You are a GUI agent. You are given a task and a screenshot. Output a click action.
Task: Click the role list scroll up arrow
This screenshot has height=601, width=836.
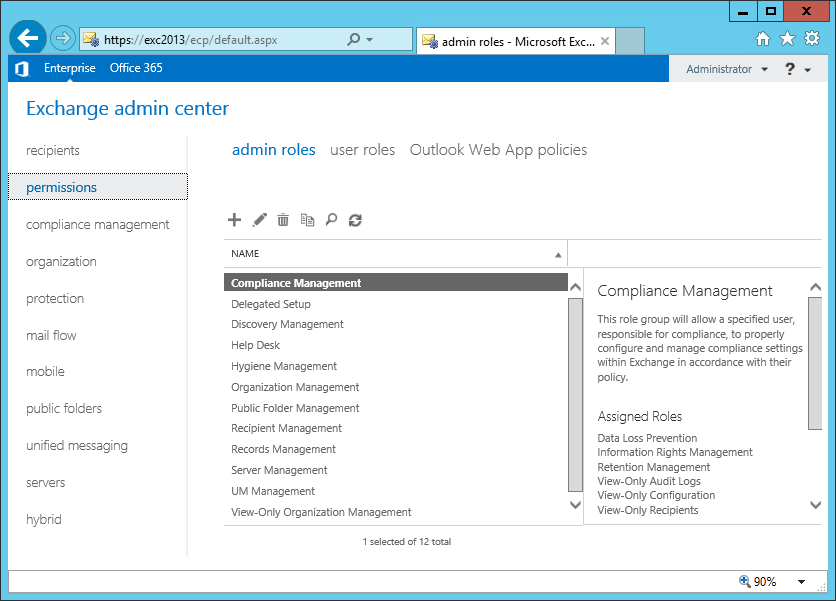click(575, 287)
